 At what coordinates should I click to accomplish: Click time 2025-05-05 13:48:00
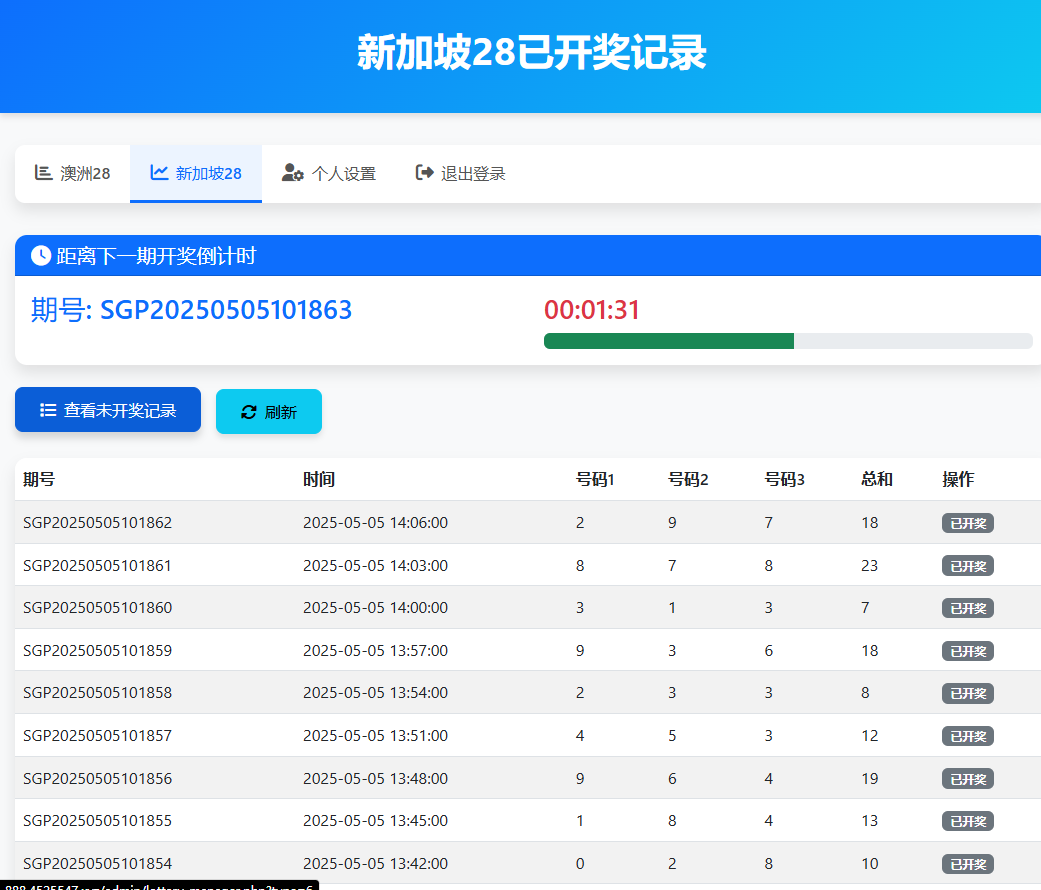(376, 778)
